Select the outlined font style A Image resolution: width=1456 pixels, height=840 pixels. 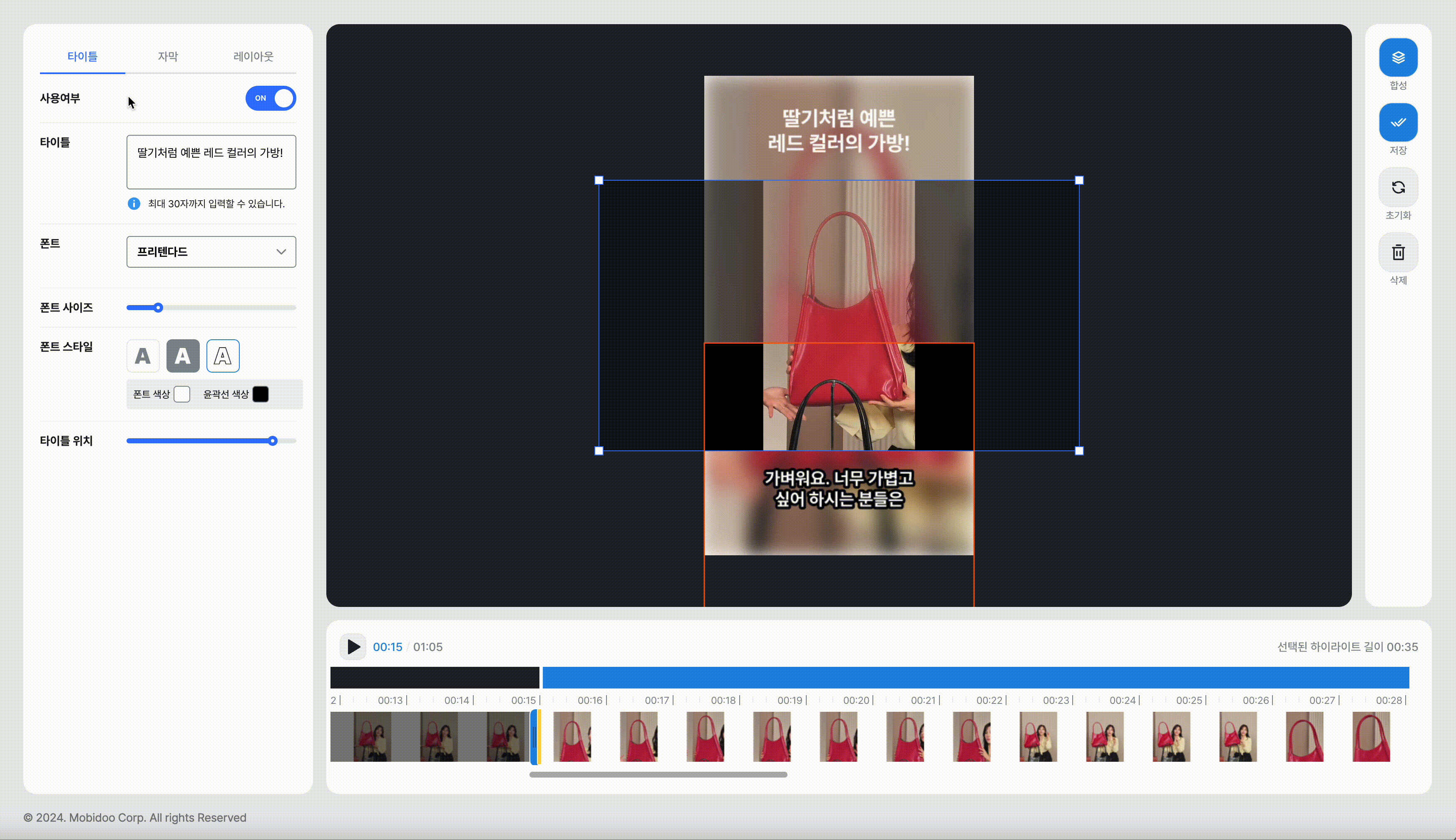tap(223, 356)
